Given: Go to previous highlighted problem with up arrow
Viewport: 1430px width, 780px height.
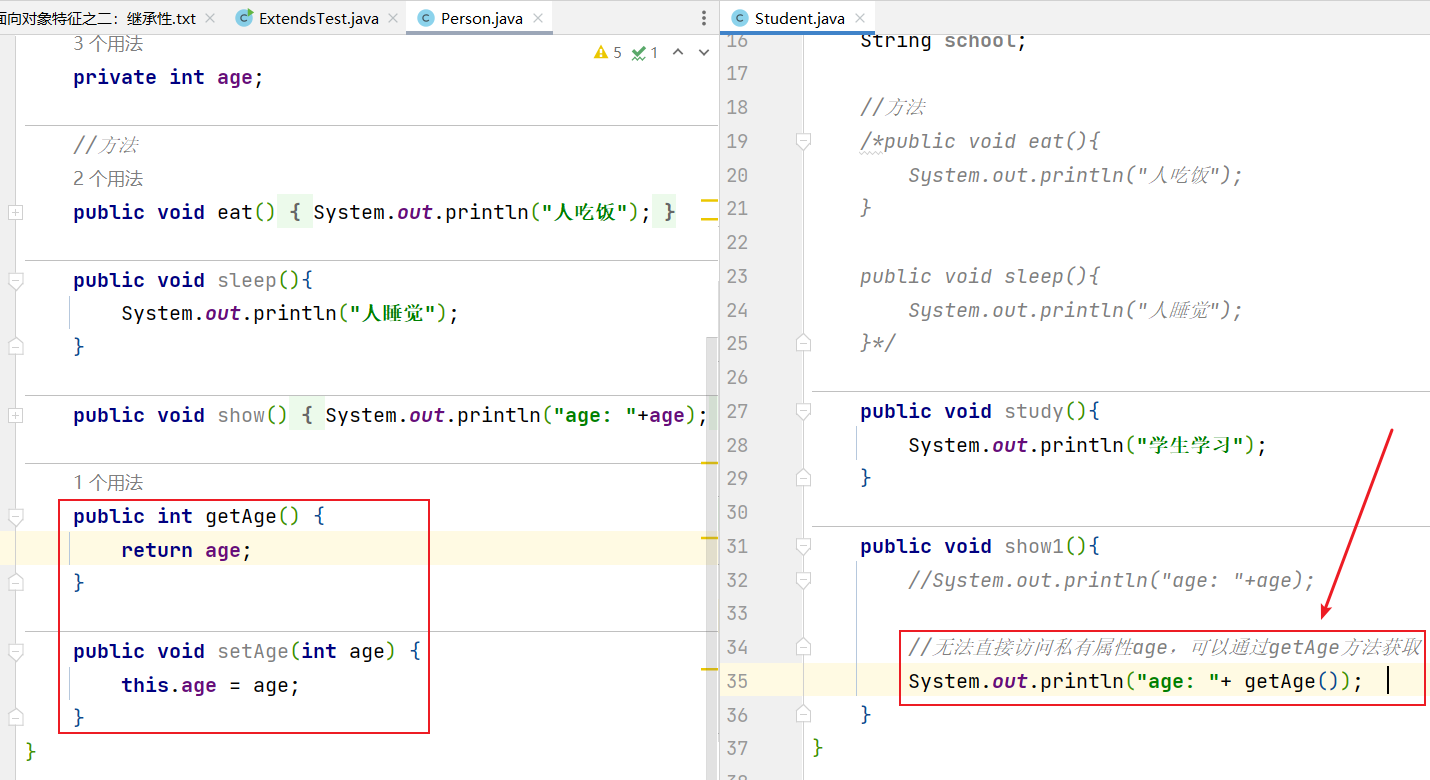Looking at the screenshot, I should click(678, 52).
